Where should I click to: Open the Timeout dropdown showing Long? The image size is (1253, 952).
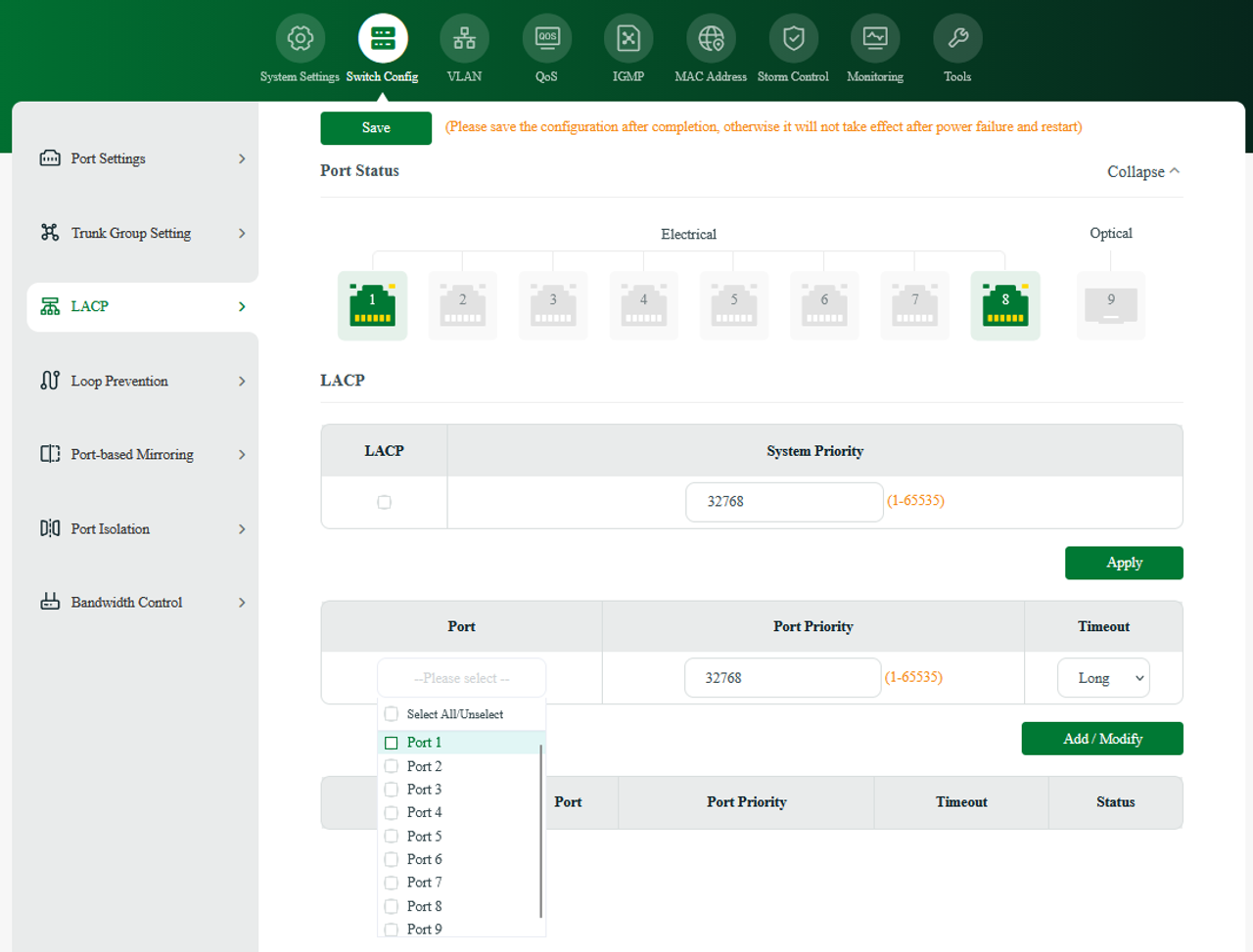(x=1103, y=677)
